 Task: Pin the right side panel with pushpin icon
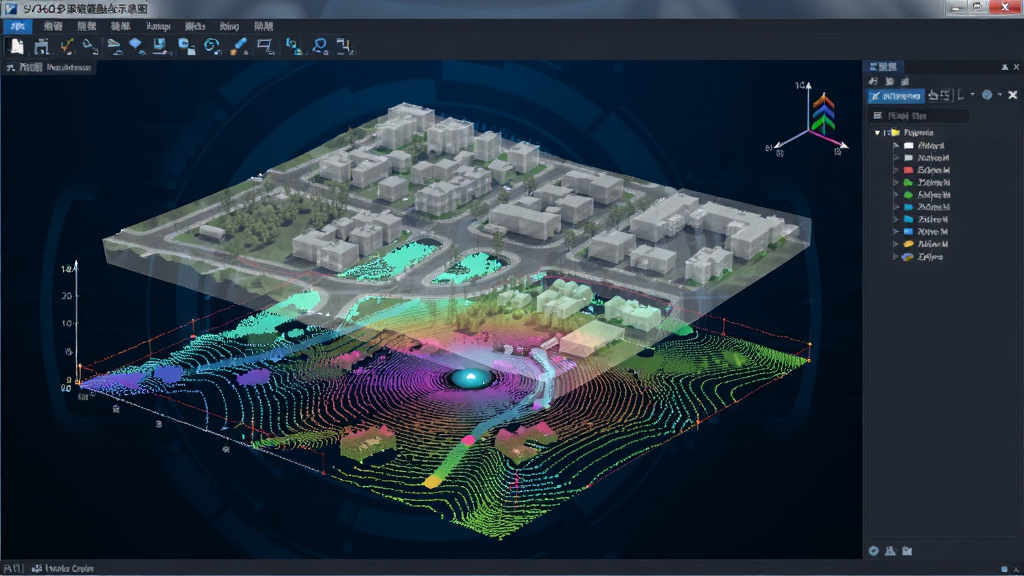(x=1004, y=67)
